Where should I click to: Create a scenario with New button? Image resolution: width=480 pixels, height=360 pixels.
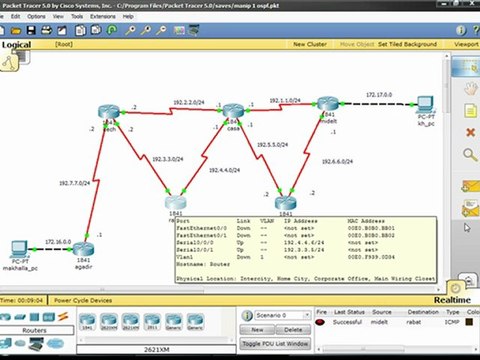(257, 330)
